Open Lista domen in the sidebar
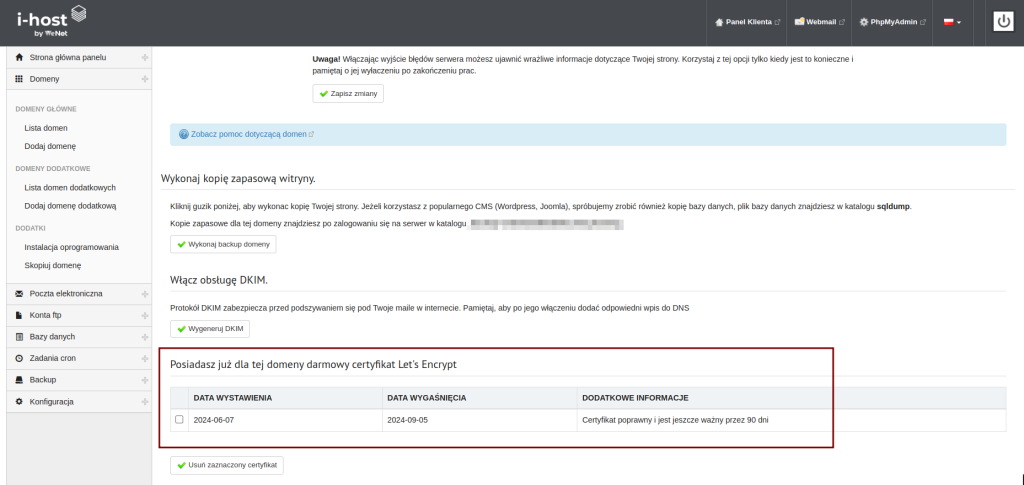This screenshot has width=1024, height=485. pos(46,128)
